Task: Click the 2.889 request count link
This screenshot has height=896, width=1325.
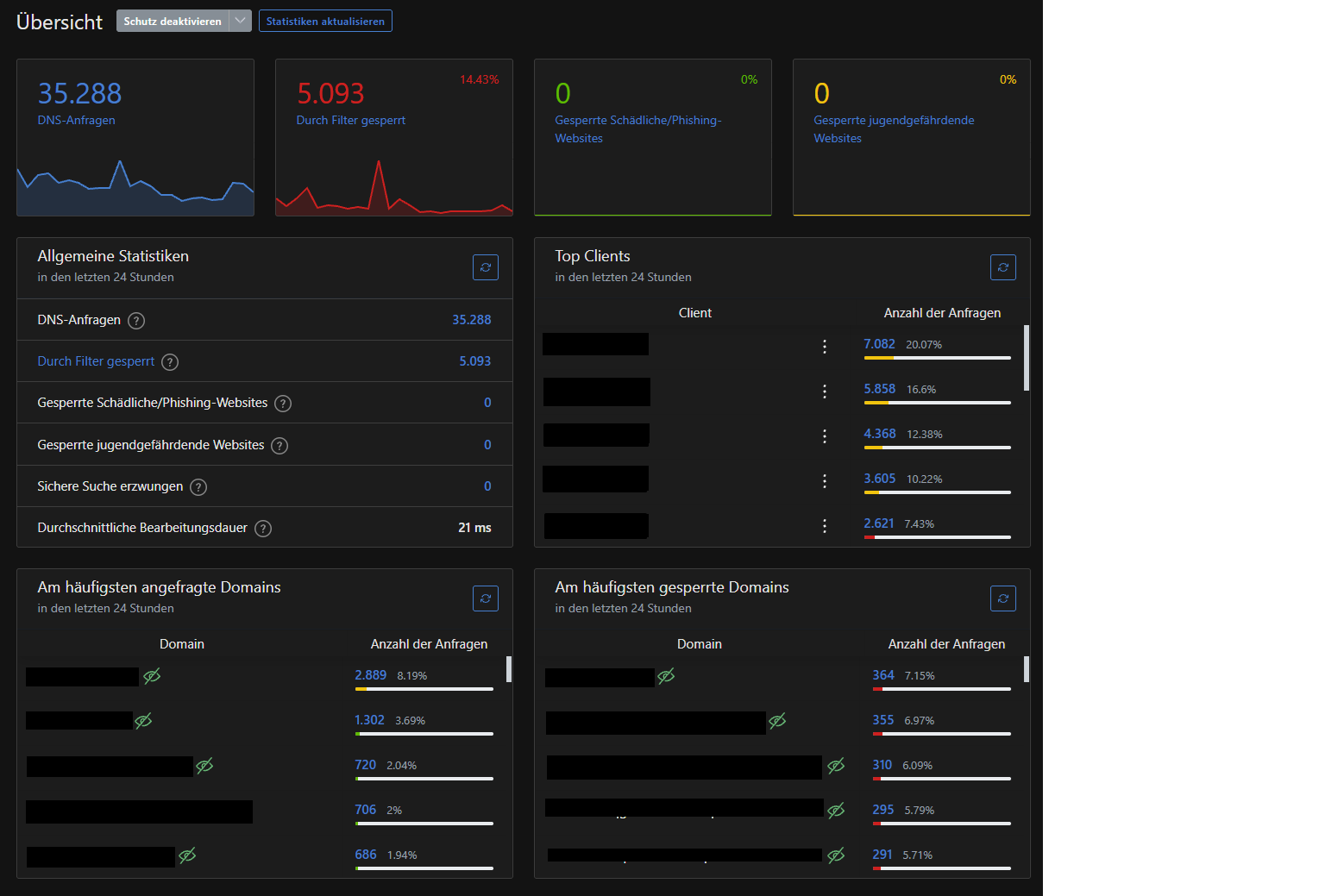Action: (x=370, y=675)
